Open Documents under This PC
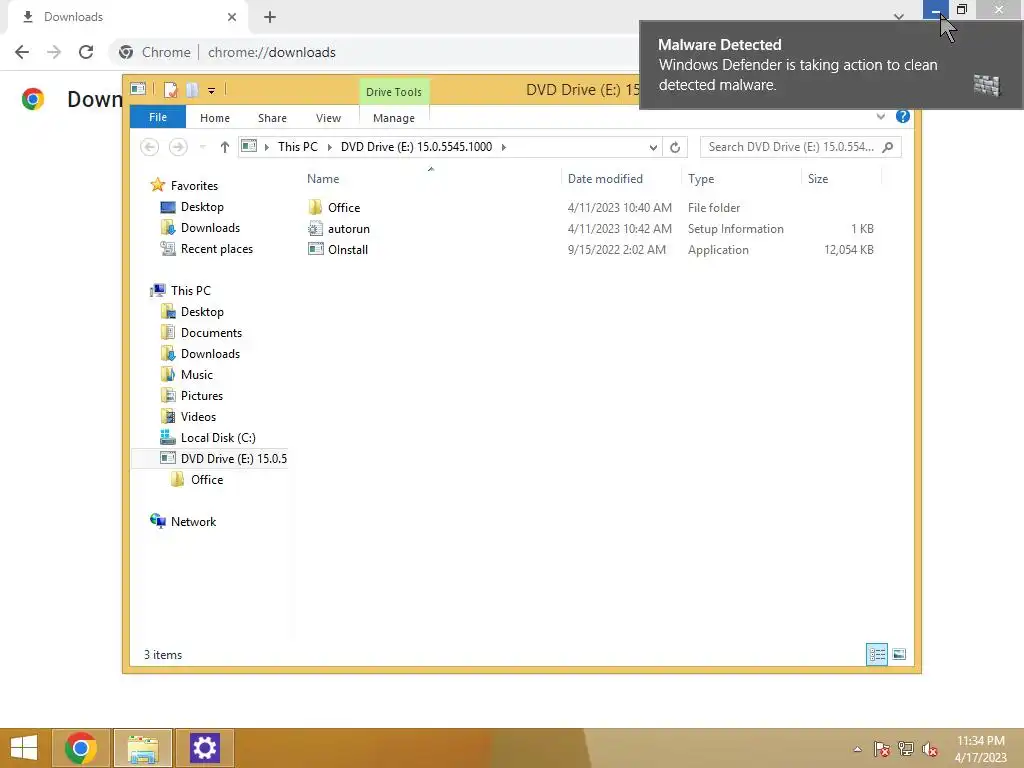 (x=211, y=332)
